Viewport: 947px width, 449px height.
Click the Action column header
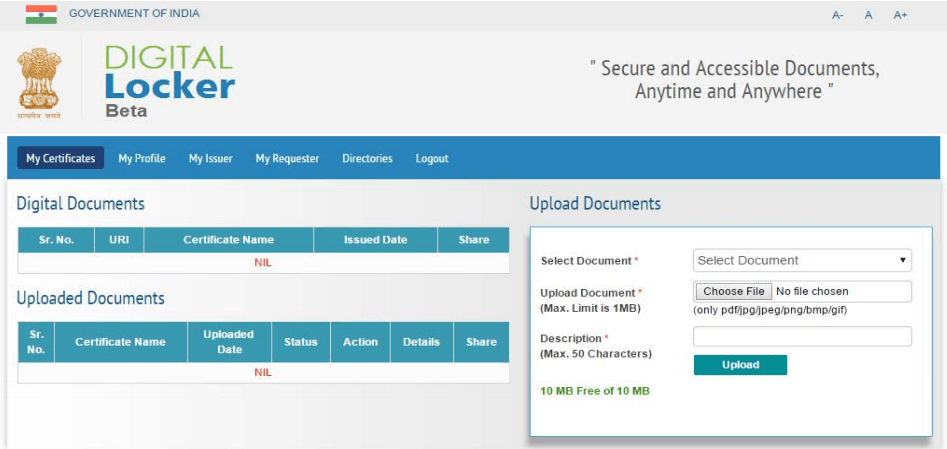(361, 342)
